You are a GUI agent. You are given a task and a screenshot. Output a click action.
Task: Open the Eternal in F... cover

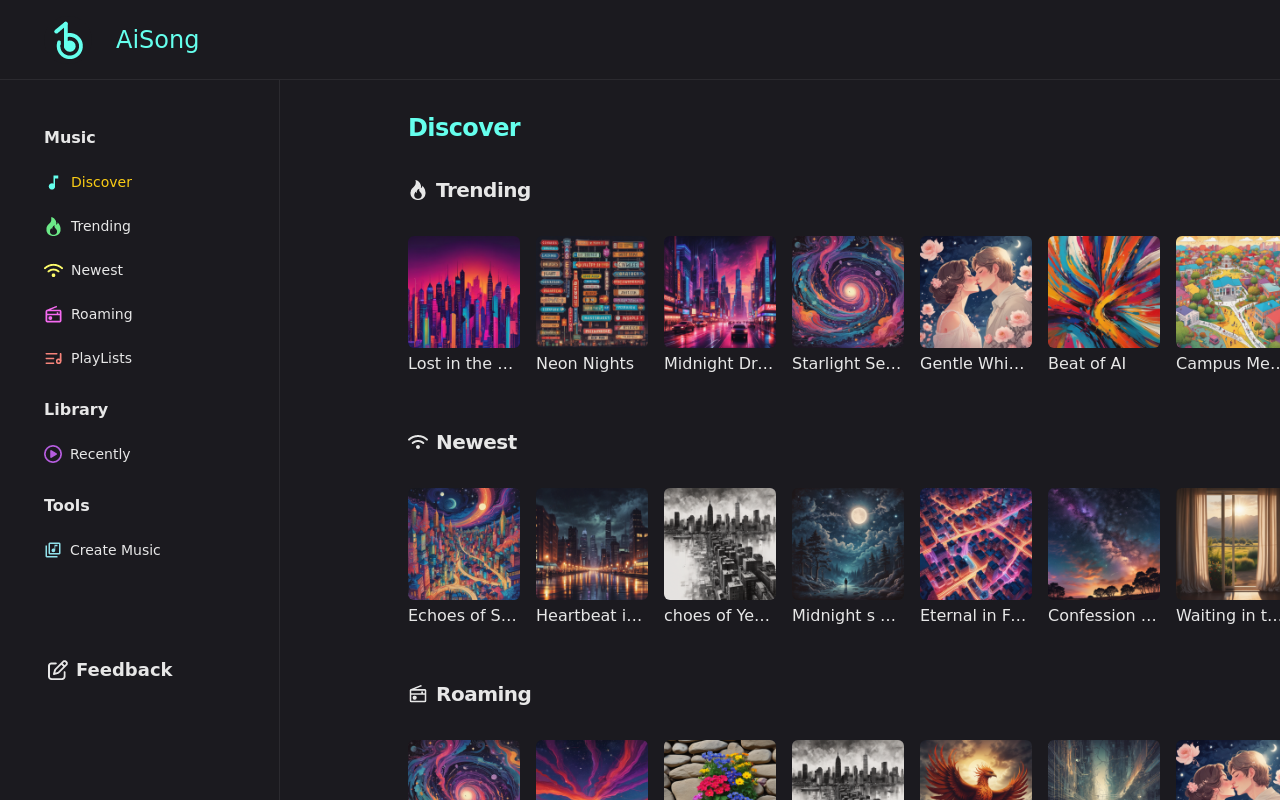976,544
